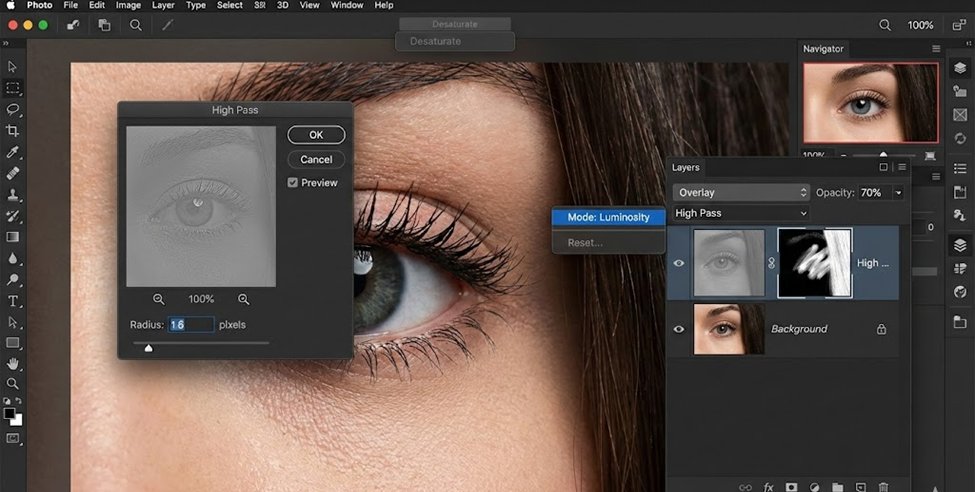
Task: Toggle the mask link on High Pass layer
Action: tap(772, 263)
